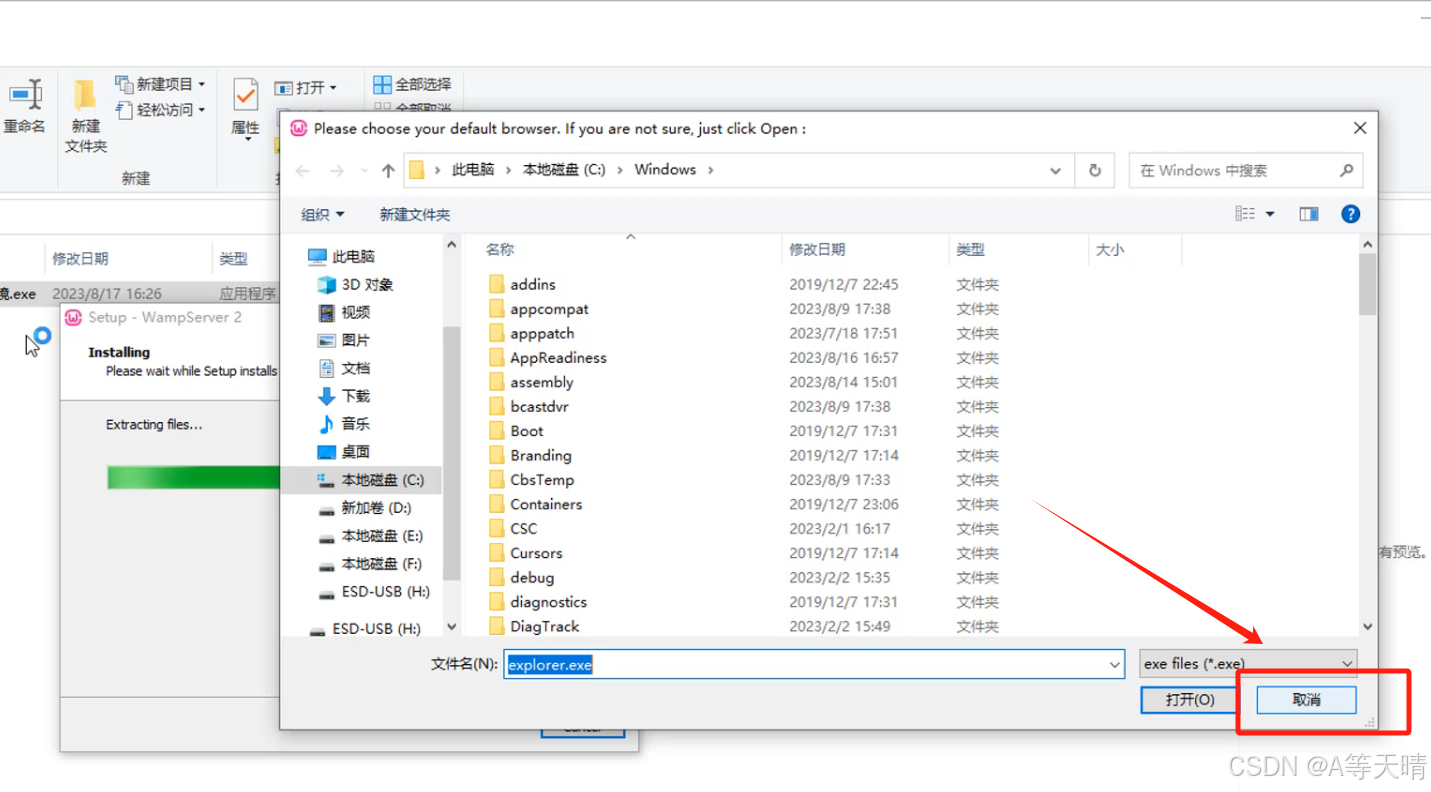Select the DiagTrack folder
1431x792 pixels.
point(545,626)
